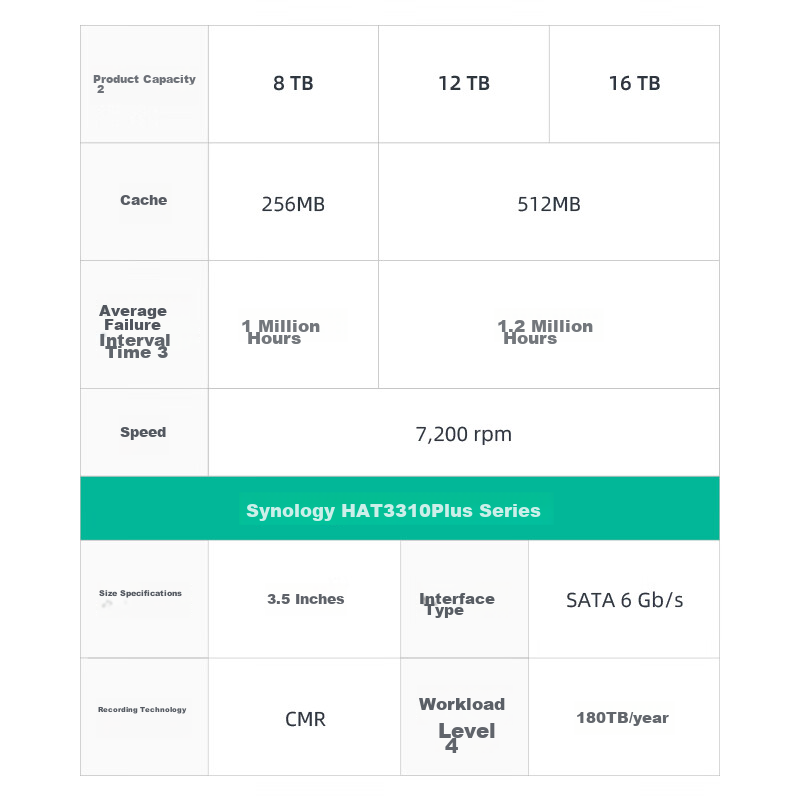
Task: Click the Average Failure Interval Time label
Action: click(135, 331)
